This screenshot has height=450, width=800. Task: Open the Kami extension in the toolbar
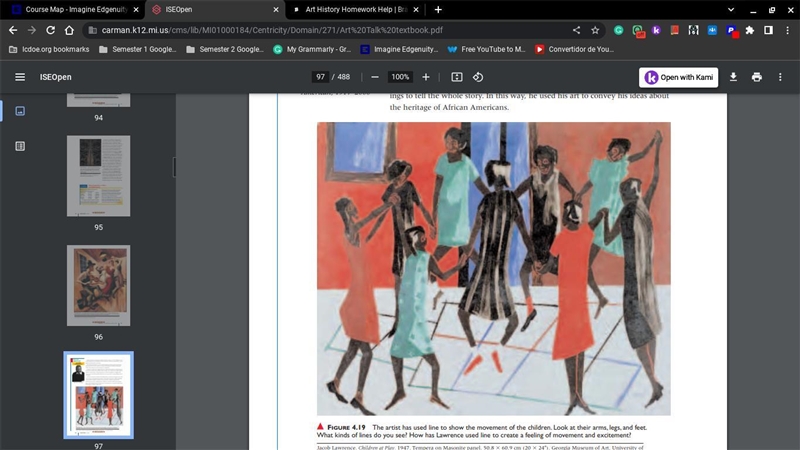(x=656, y=30)
